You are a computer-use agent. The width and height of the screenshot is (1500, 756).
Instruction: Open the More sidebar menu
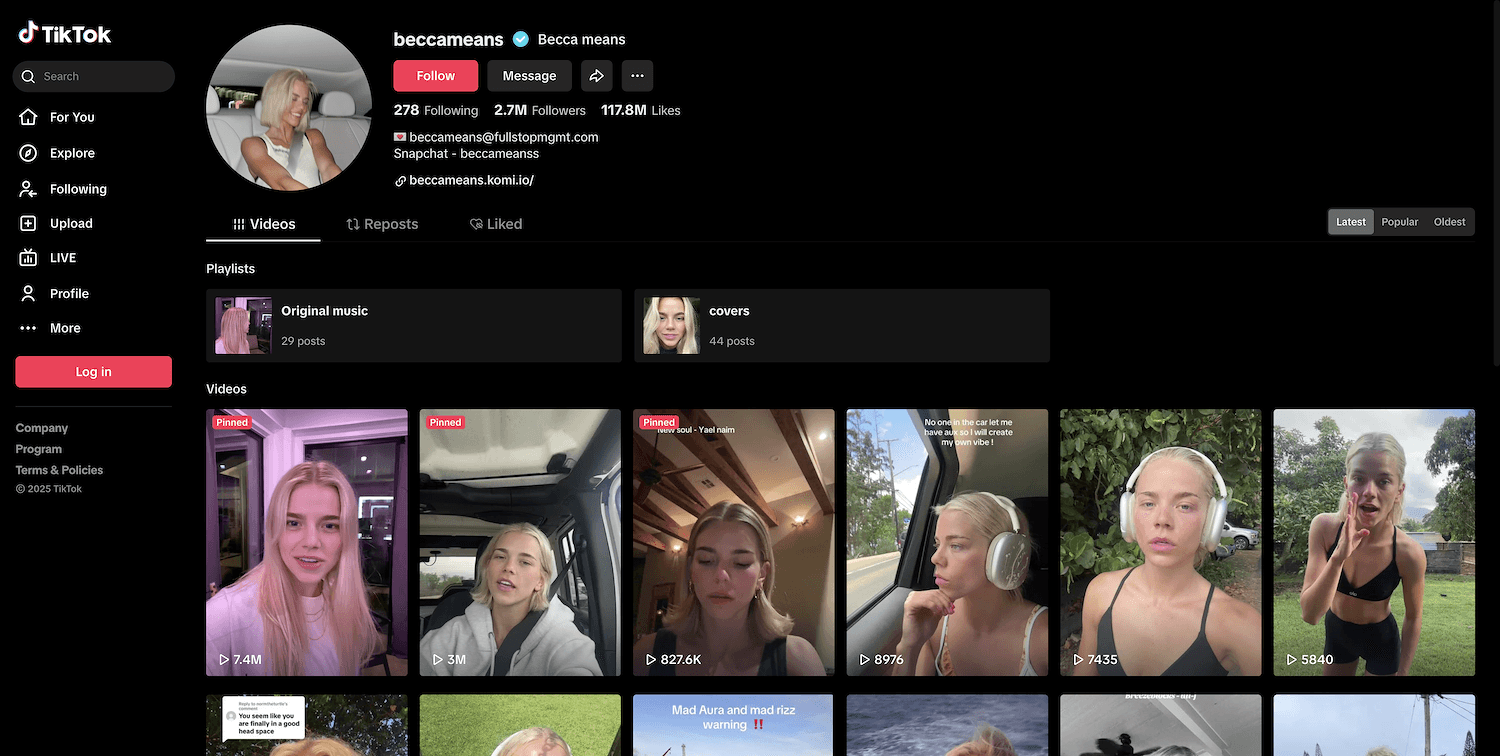click(64, 328)
